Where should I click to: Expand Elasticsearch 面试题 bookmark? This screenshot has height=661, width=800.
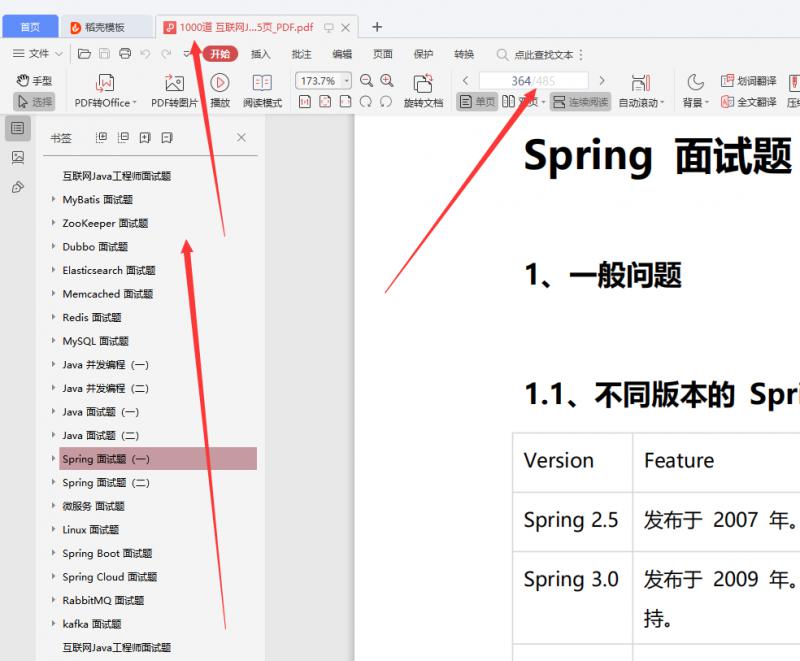point(53,269)
